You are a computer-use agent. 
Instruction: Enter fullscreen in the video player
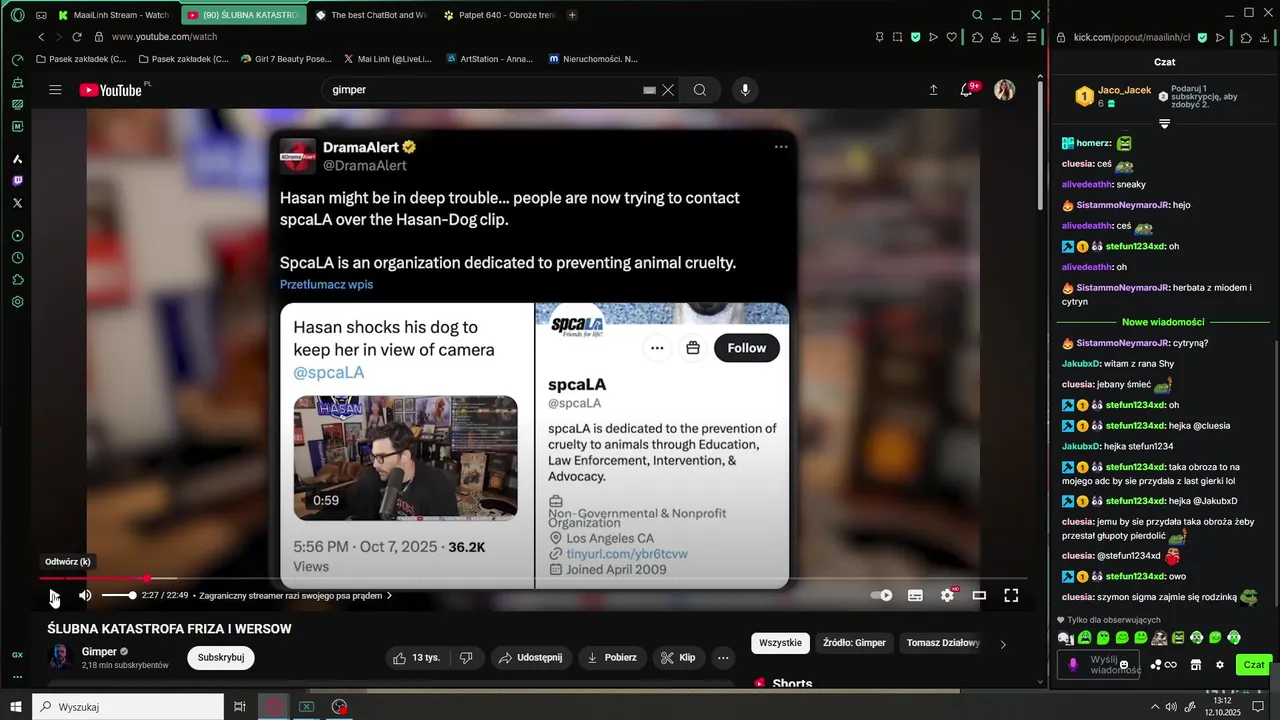pyautogui.click(x=1011, y=595)
